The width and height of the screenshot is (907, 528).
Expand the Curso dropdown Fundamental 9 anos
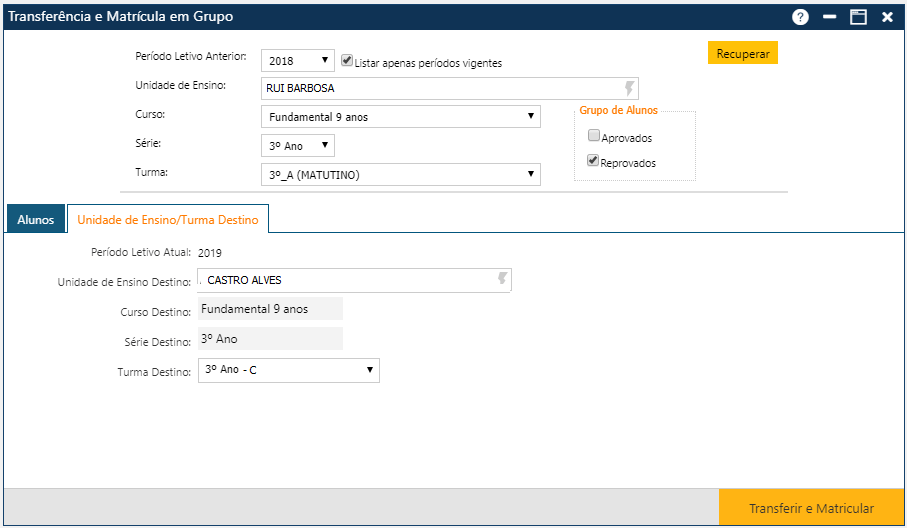click(400, 117)
